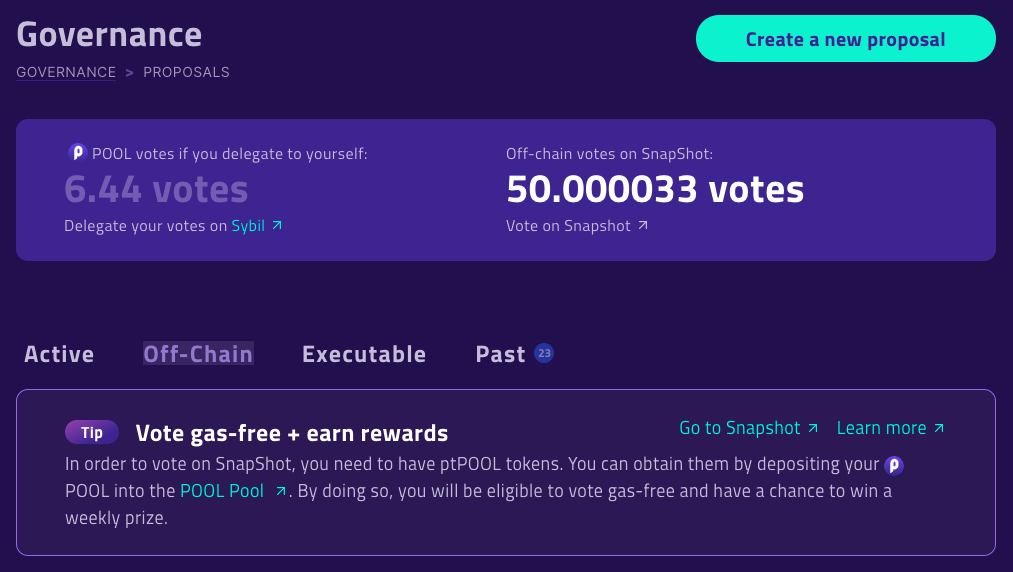Switch to the Active proposals tab
The image size is (1013, 572).
(59, 354)
